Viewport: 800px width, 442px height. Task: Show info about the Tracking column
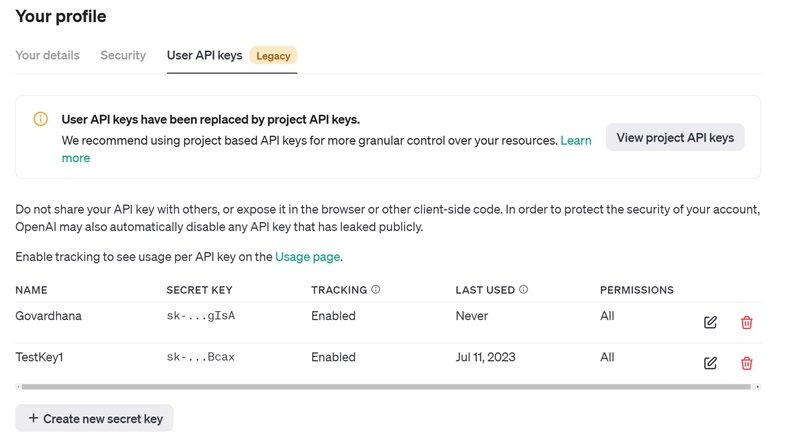376,289
